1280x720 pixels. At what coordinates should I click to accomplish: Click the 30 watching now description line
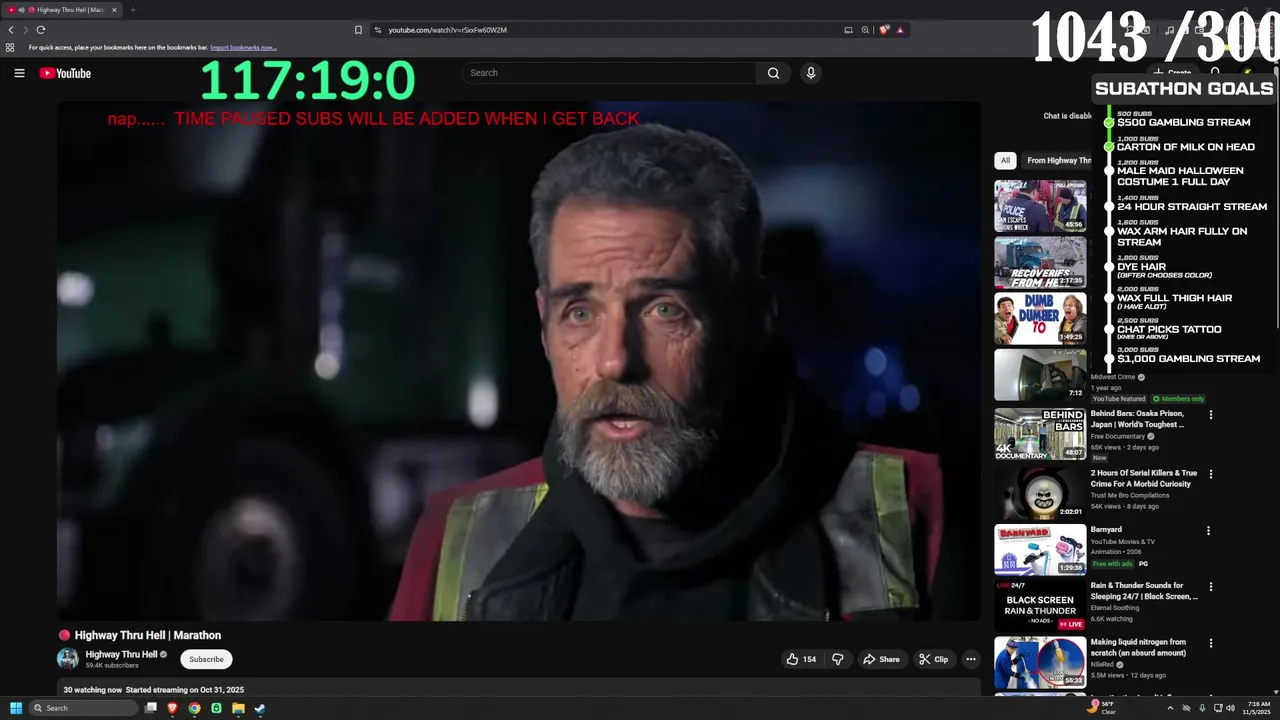[x=154, y=690]
